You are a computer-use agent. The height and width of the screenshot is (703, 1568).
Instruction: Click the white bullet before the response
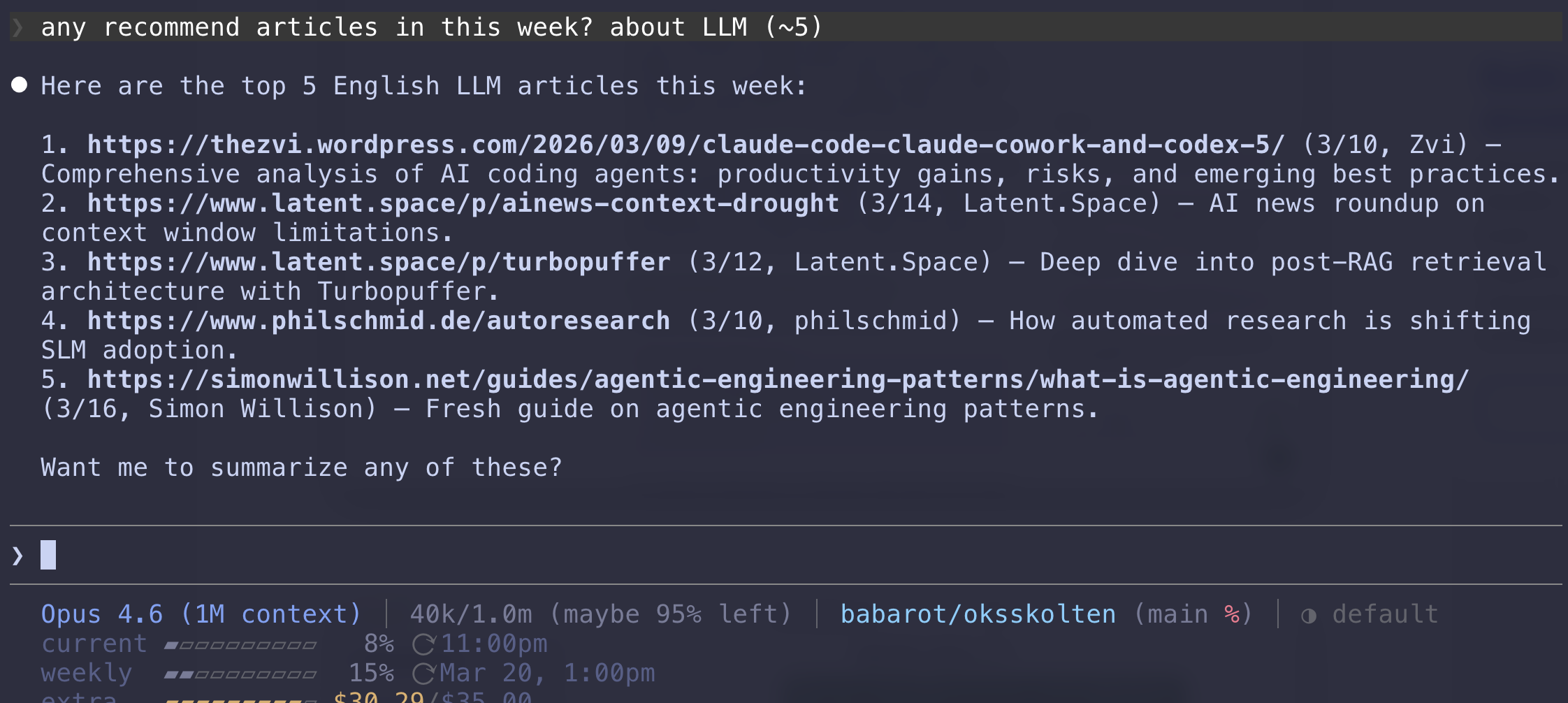coord(20,85)
